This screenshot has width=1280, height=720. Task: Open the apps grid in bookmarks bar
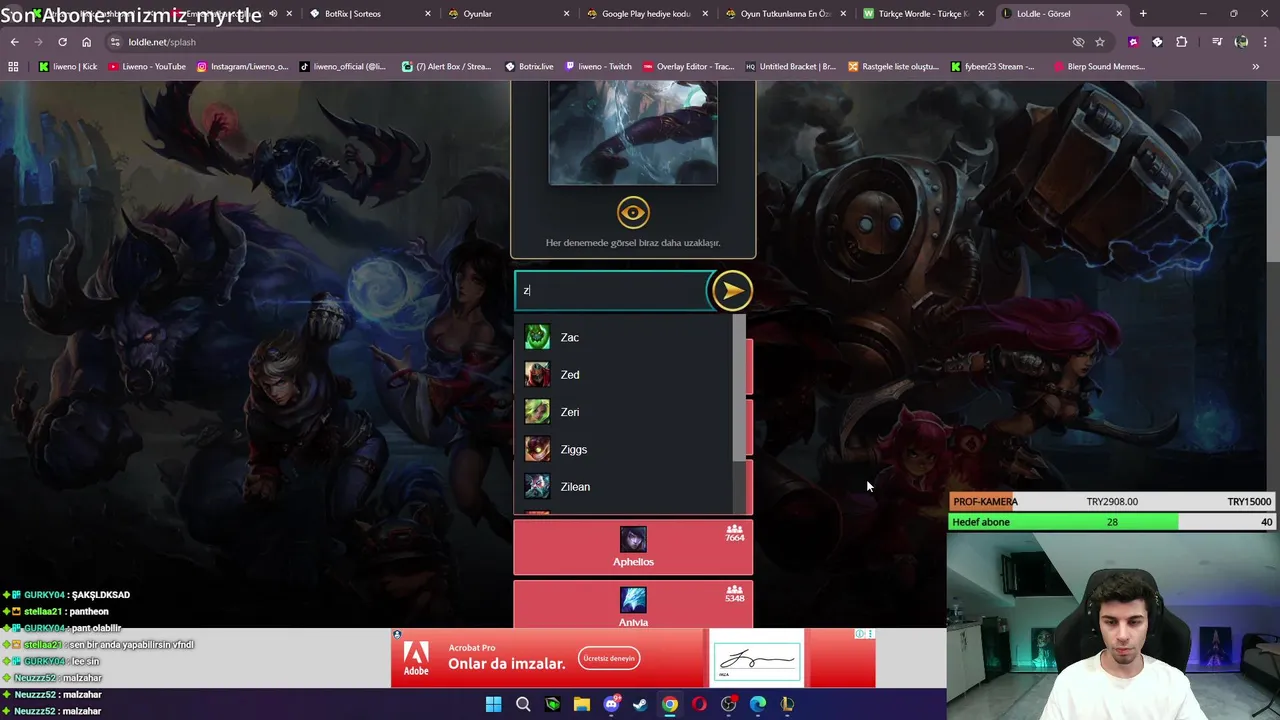[13, 66]
